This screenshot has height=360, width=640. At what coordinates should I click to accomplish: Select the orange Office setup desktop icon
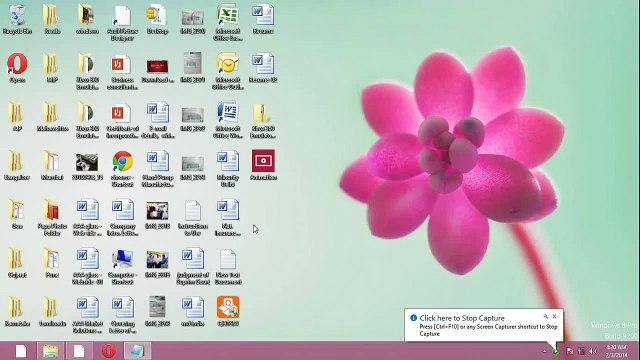(x=228, y=311)
